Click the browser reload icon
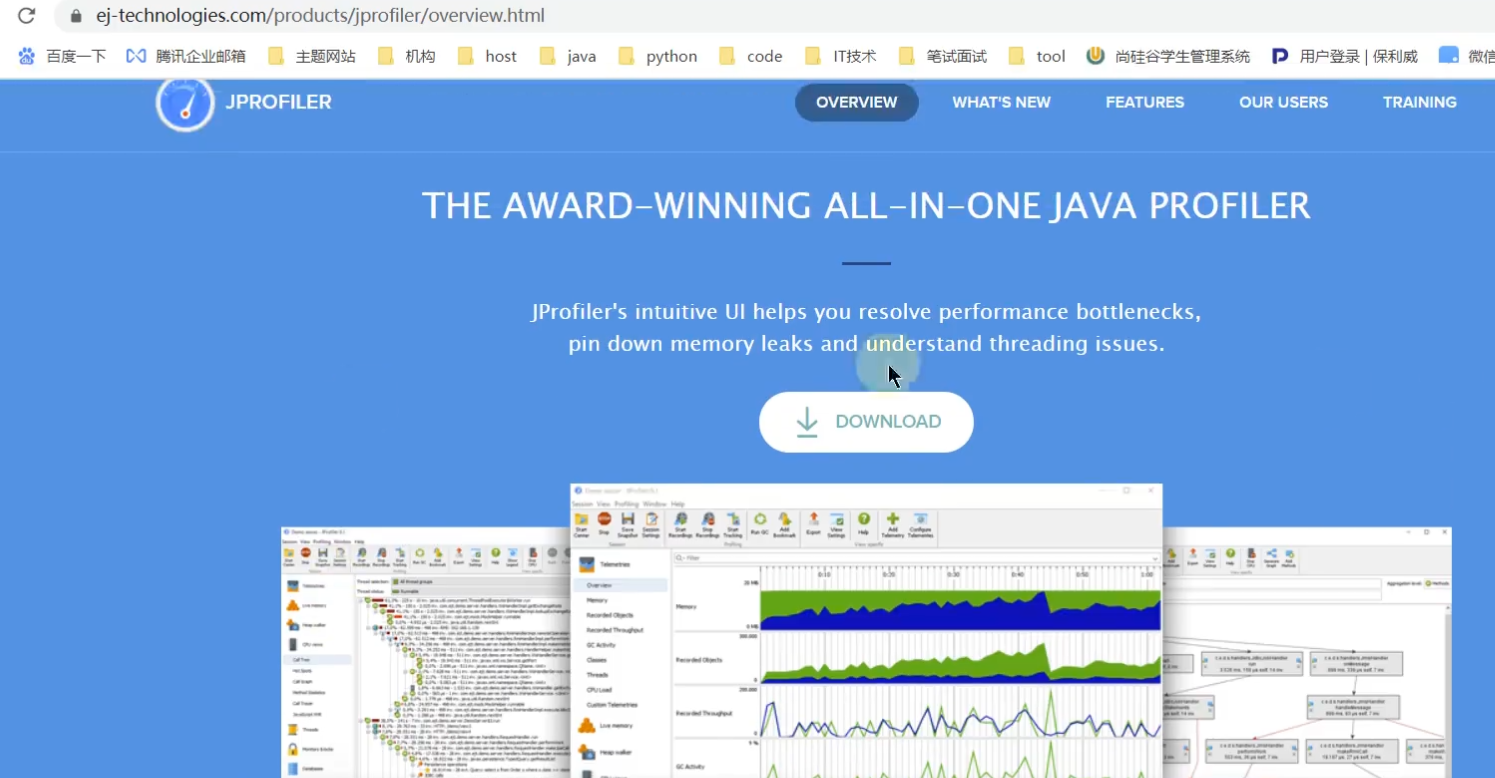 (27, 16)
